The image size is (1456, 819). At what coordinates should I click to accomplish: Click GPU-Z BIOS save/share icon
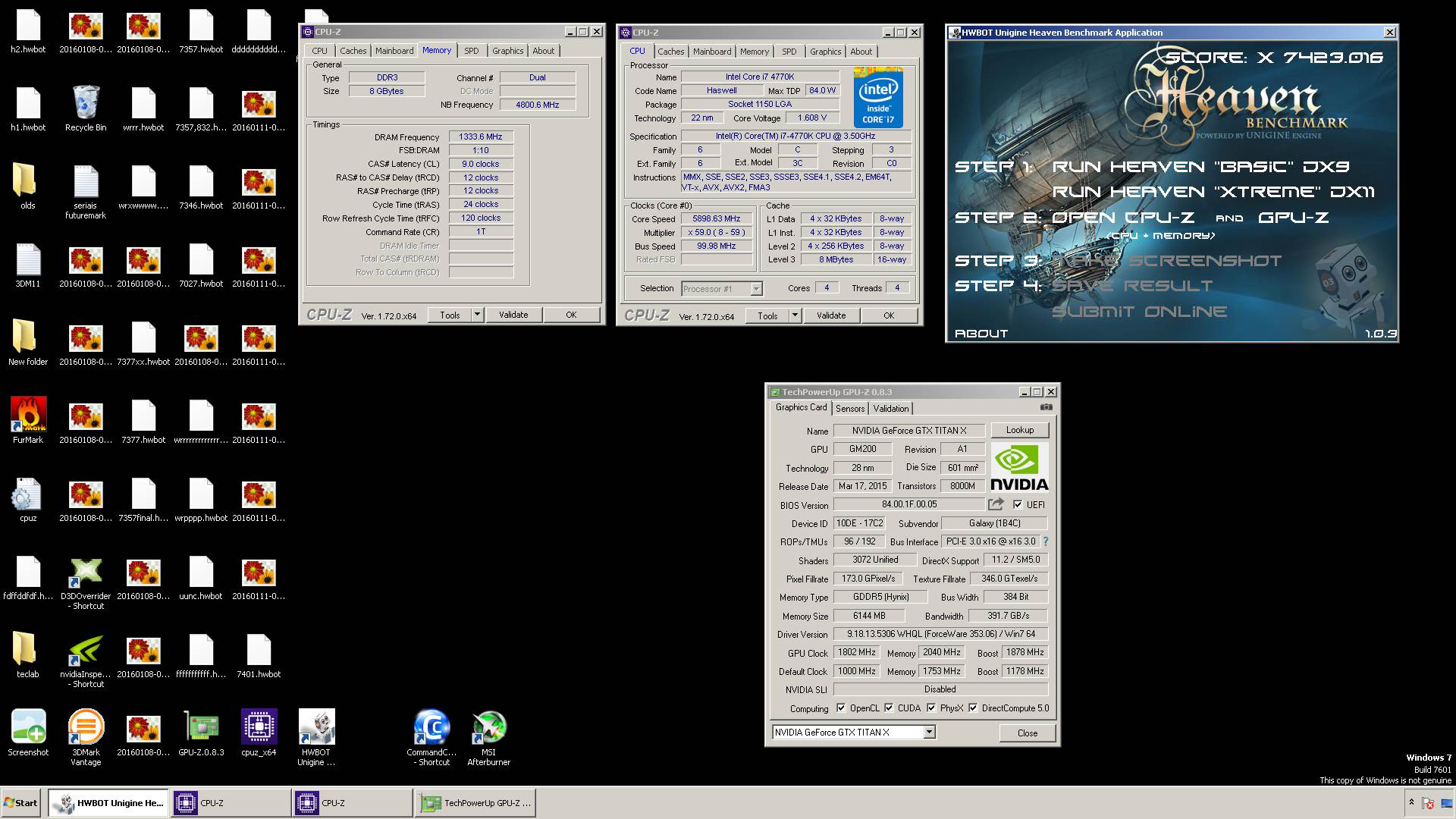point(996,504)
